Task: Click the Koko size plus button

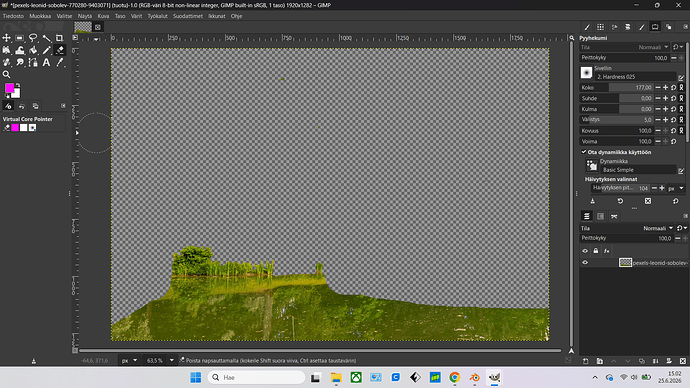Action: point(665,88)
